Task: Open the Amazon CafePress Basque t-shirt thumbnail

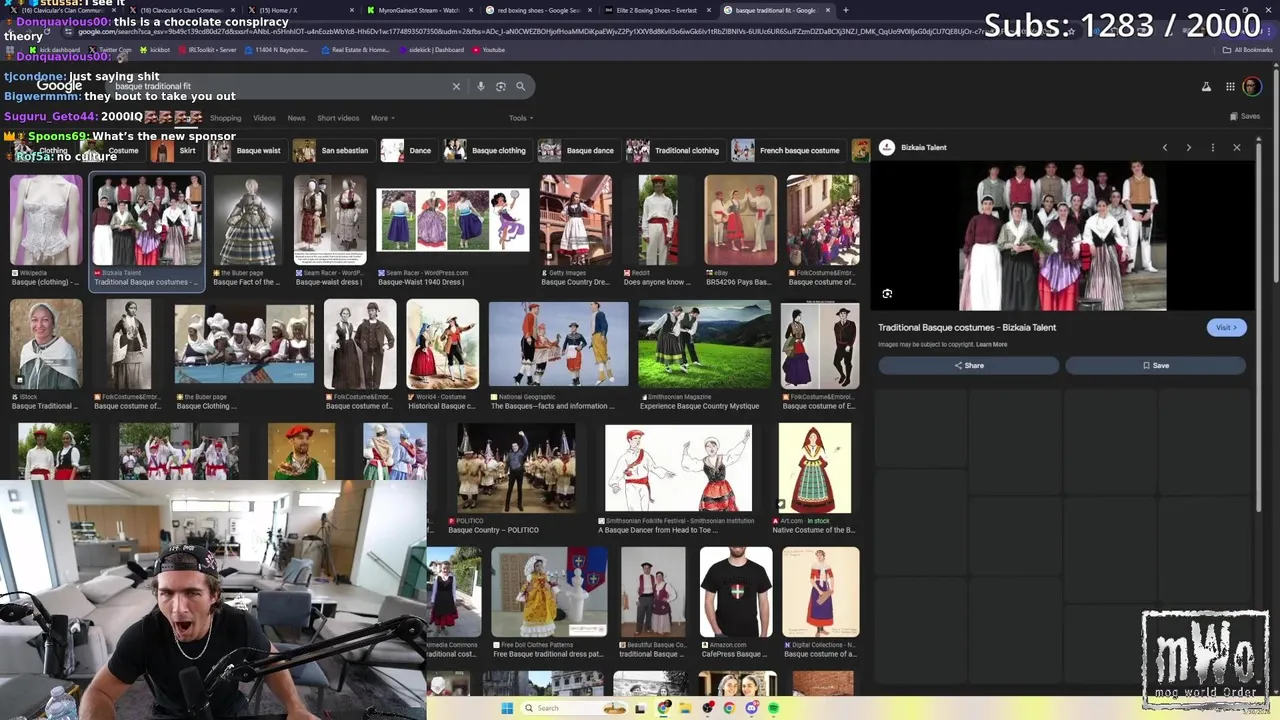Action: coord(736,592)
